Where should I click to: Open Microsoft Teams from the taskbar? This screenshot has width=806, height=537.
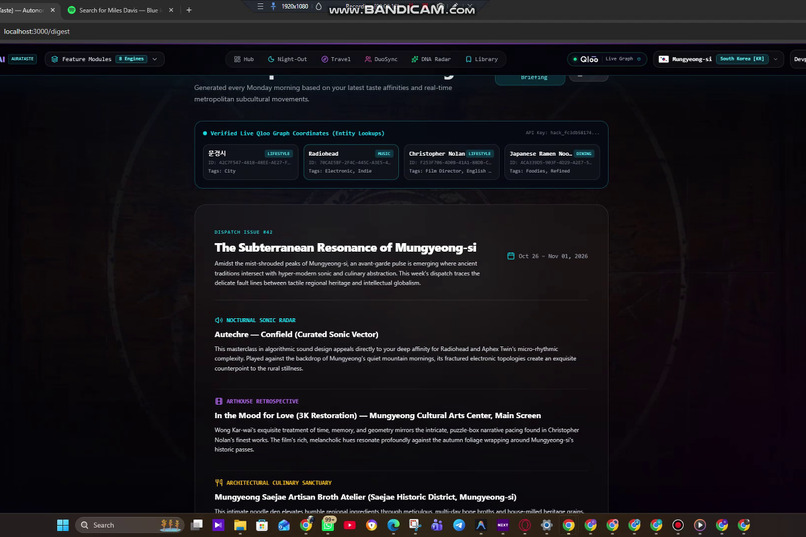437,525
